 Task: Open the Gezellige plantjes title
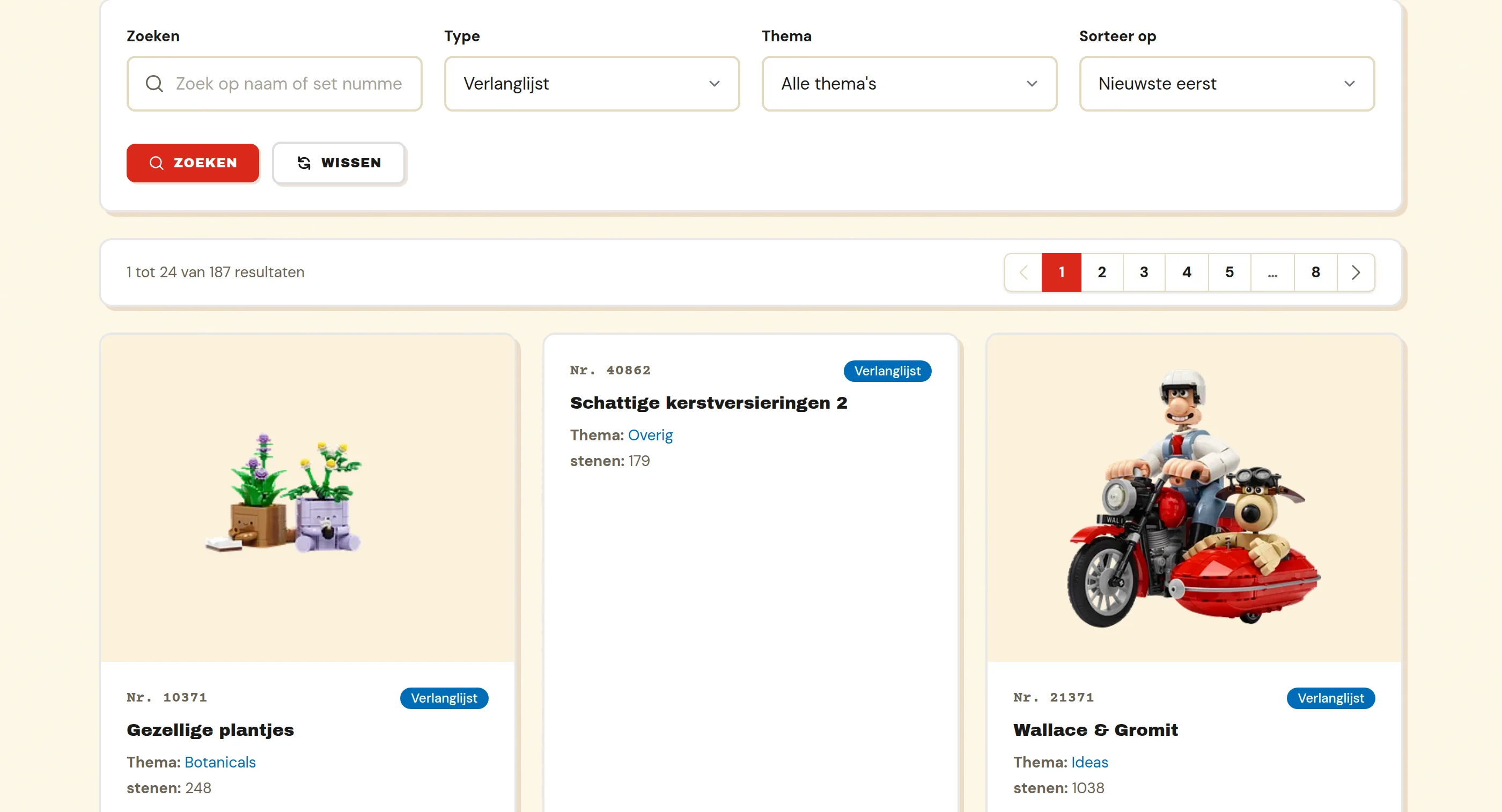[x=210, y=730]
